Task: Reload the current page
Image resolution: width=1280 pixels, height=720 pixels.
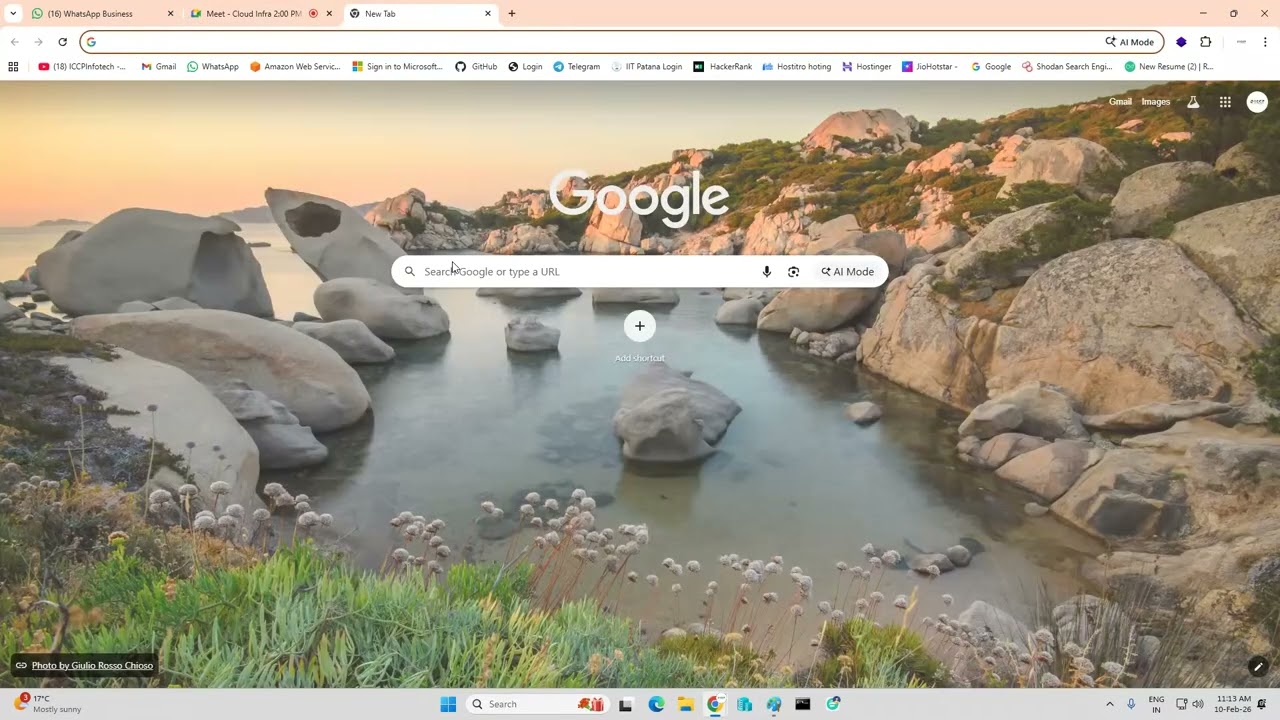Action: (62, 42)
